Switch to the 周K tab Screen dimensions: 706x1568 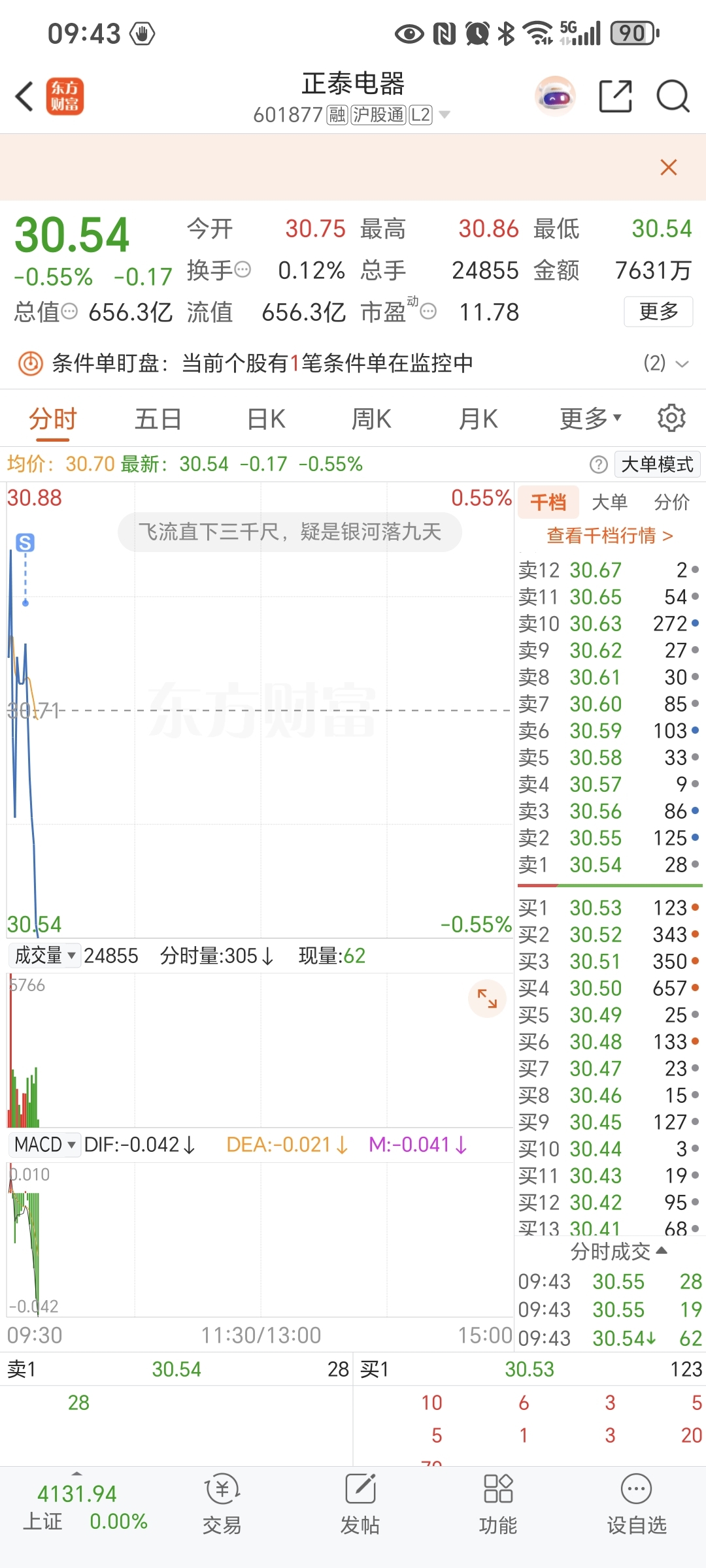point(371,419)
